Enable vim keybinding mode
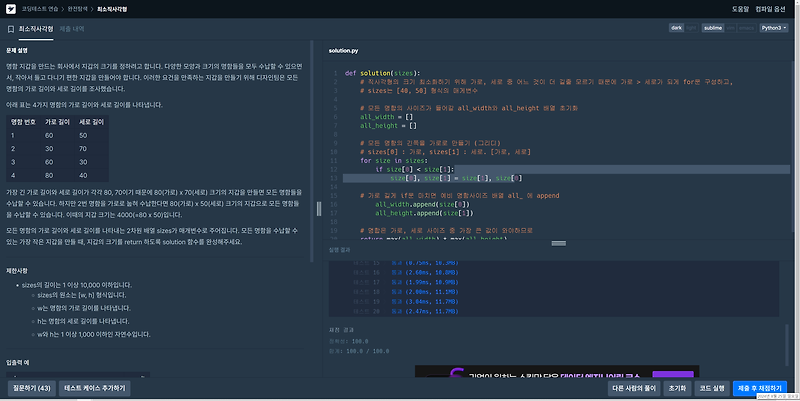 731,28
